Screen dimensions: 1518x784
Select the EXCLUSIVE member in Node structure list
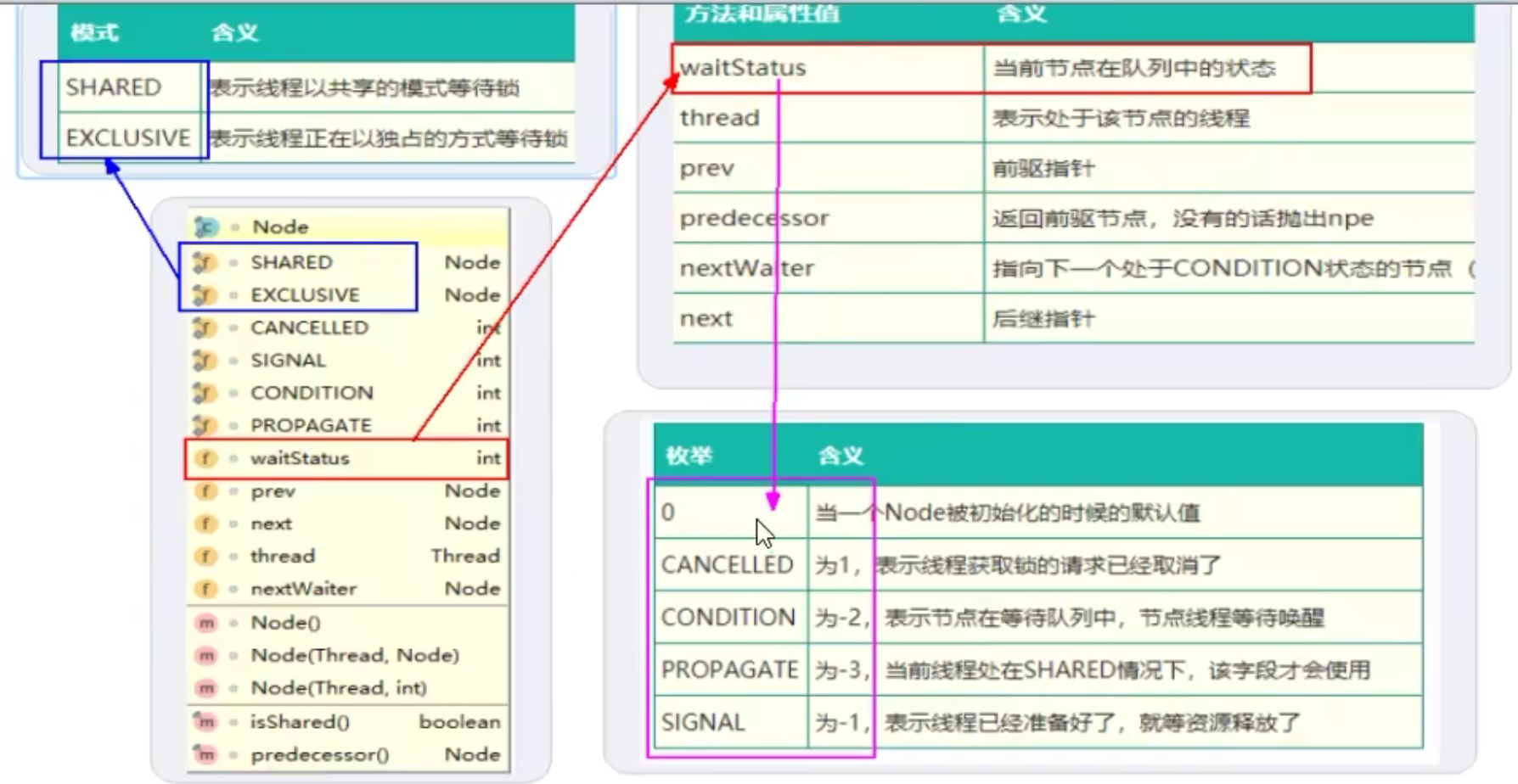[305, 295]
